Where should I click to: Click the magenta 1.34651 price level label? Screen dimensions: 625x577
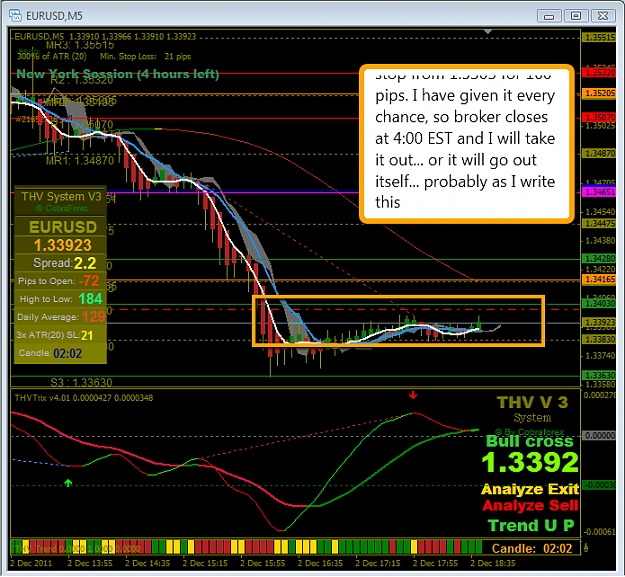[x=599, y=192]
